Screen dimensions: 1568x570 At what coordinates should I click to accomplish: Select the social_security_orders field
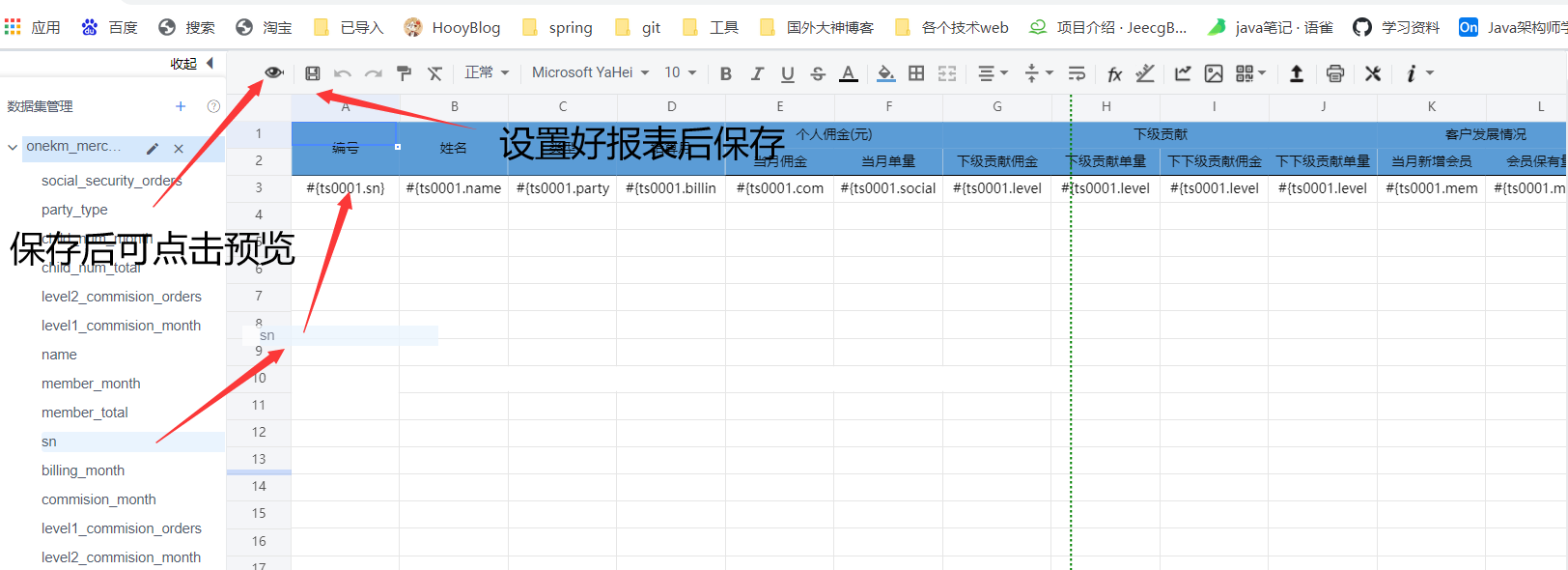[112, 181]
